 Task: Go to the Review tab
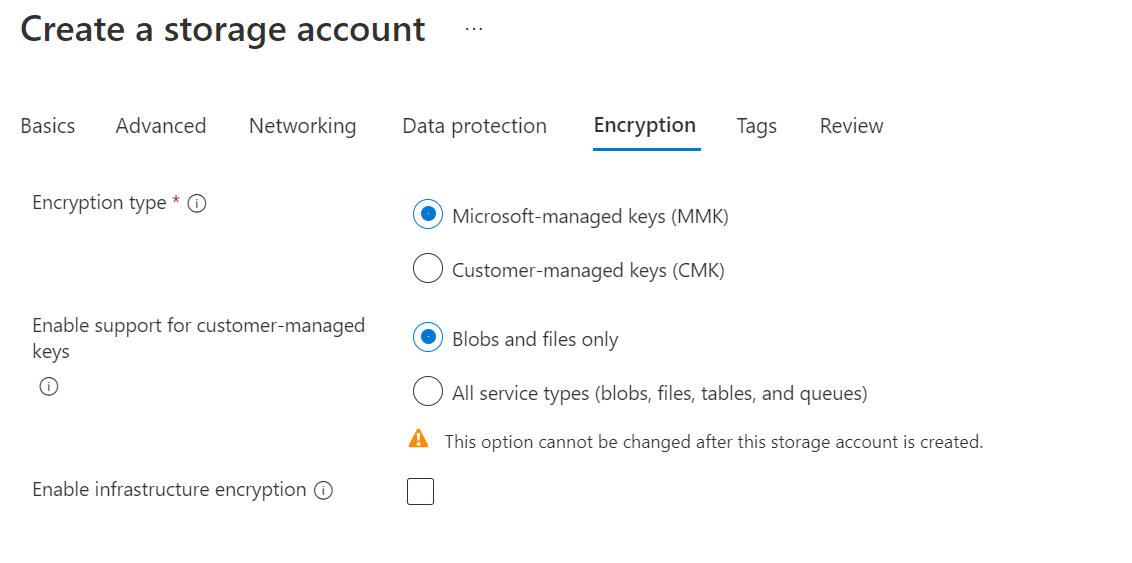coord(851,126)
